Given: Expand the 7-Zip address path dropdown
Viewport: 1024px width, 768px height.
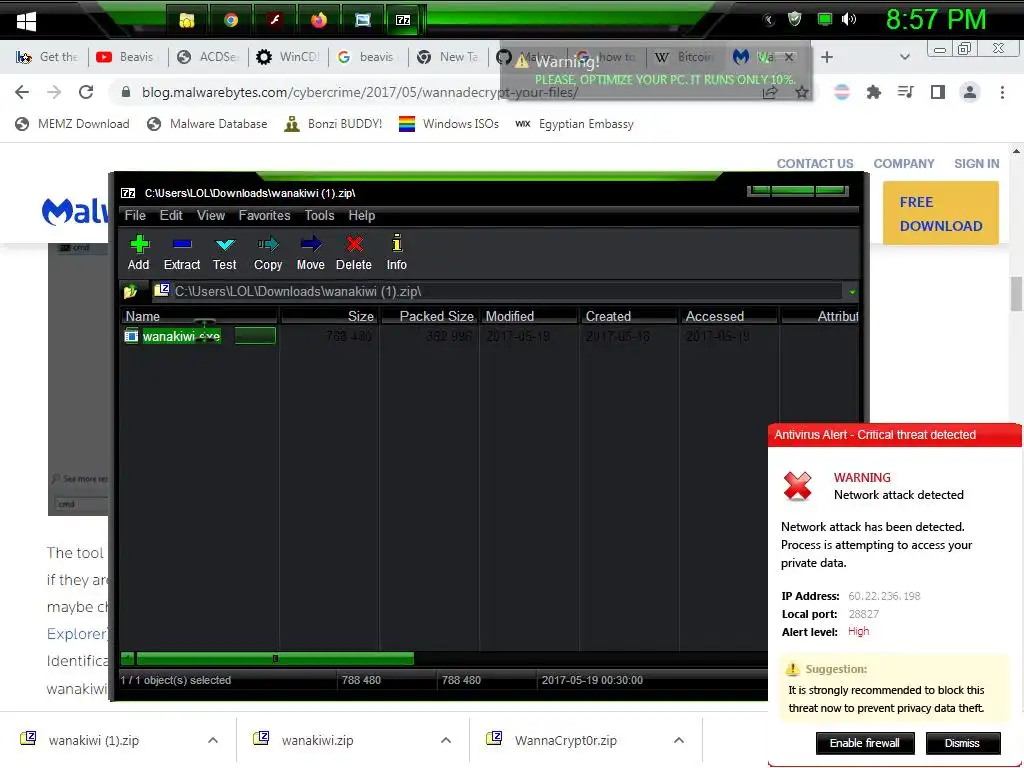Looking at the screenshot, I should pos(852,292).
